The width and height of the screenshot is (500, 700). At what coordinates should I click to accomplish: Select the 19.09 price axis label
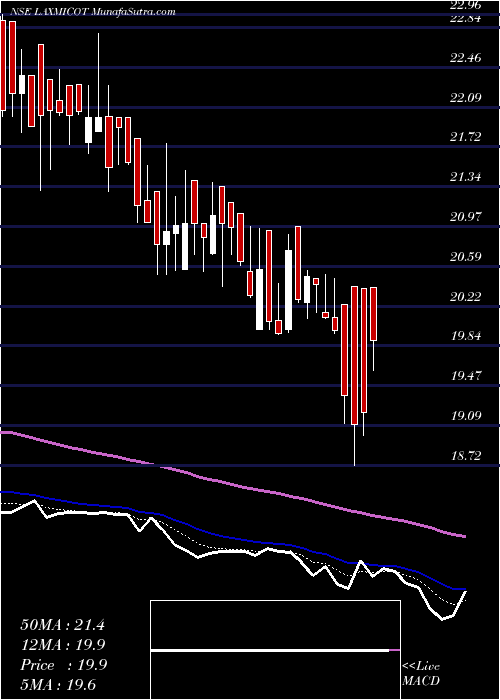pos(466,416)
